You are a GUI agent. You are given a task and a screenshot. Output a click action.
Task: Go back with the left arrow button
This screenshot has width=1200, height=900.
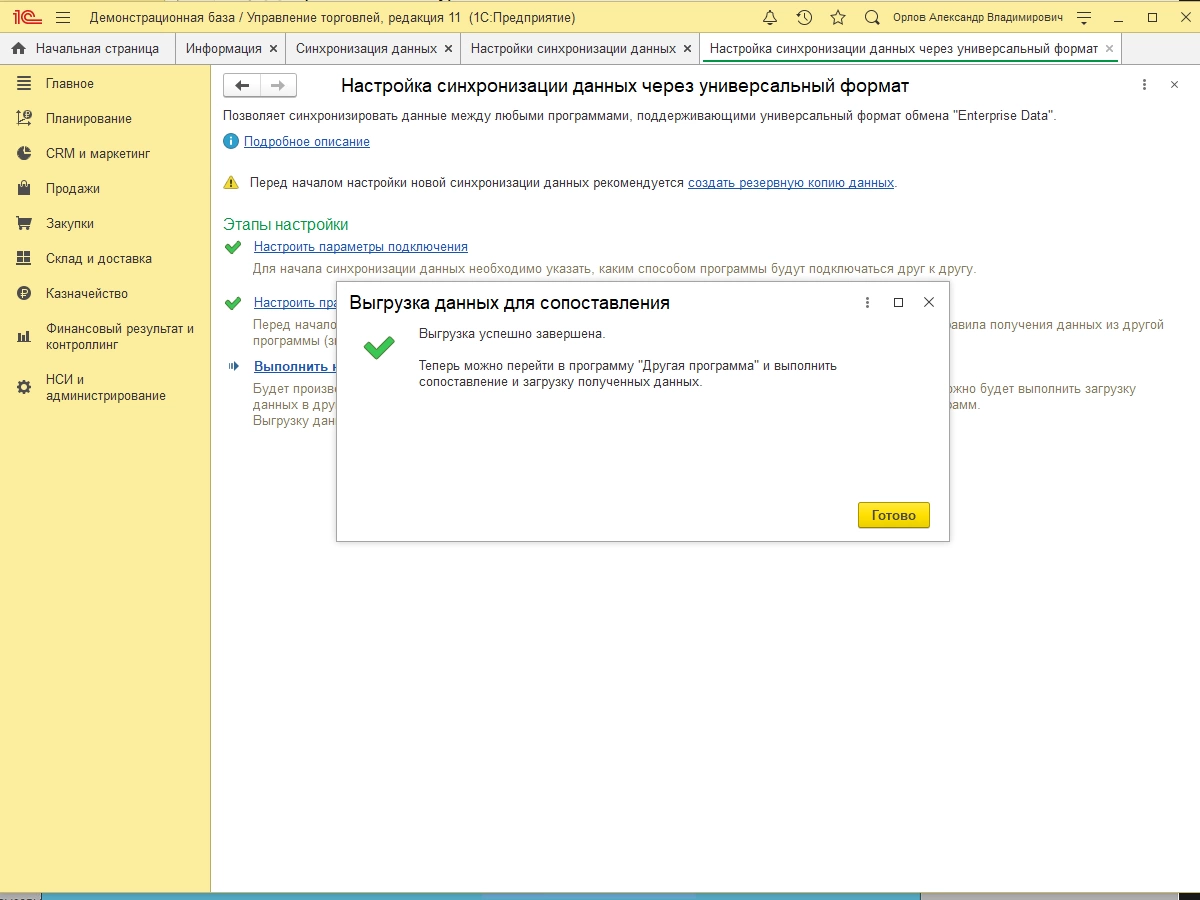pyautogui.click(x=242, y=86)
